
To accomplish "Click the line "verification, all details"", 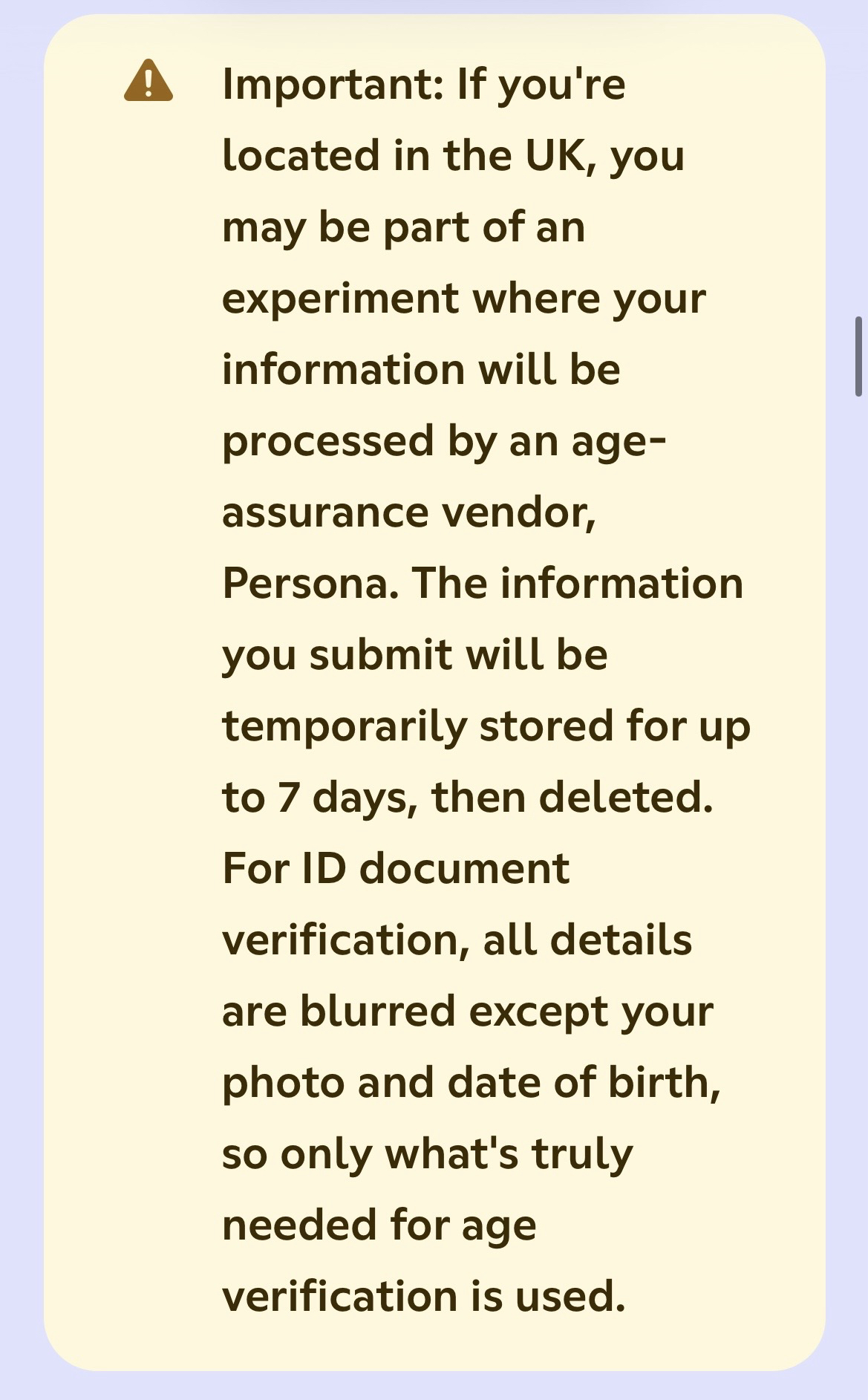I will click(457, 940).
